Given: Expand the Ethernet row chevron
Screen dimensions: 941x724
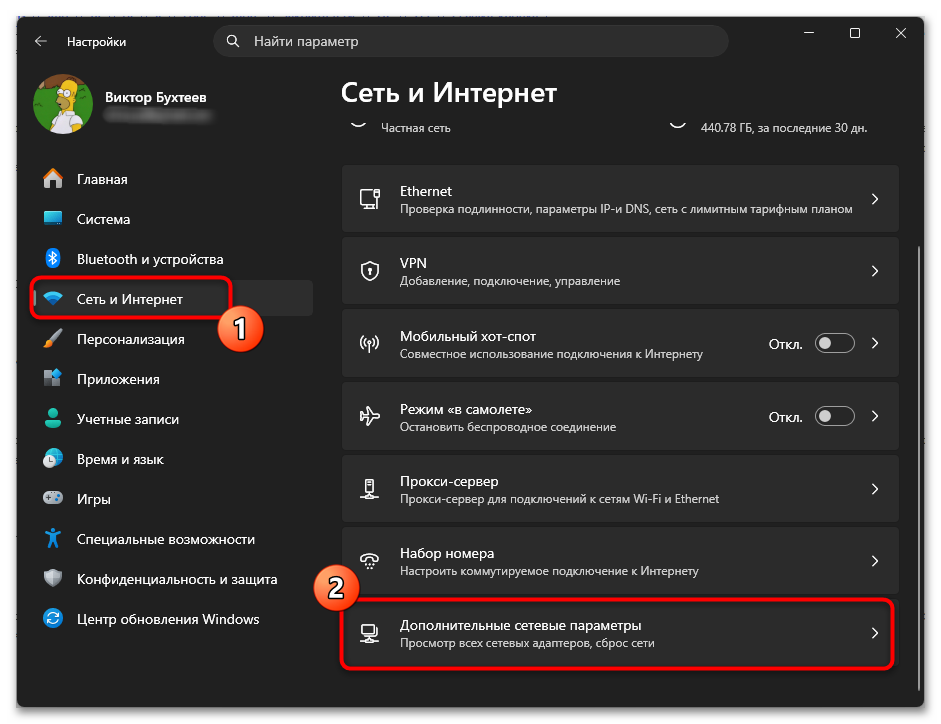Looking at the screenshot, I should (875, 199).
